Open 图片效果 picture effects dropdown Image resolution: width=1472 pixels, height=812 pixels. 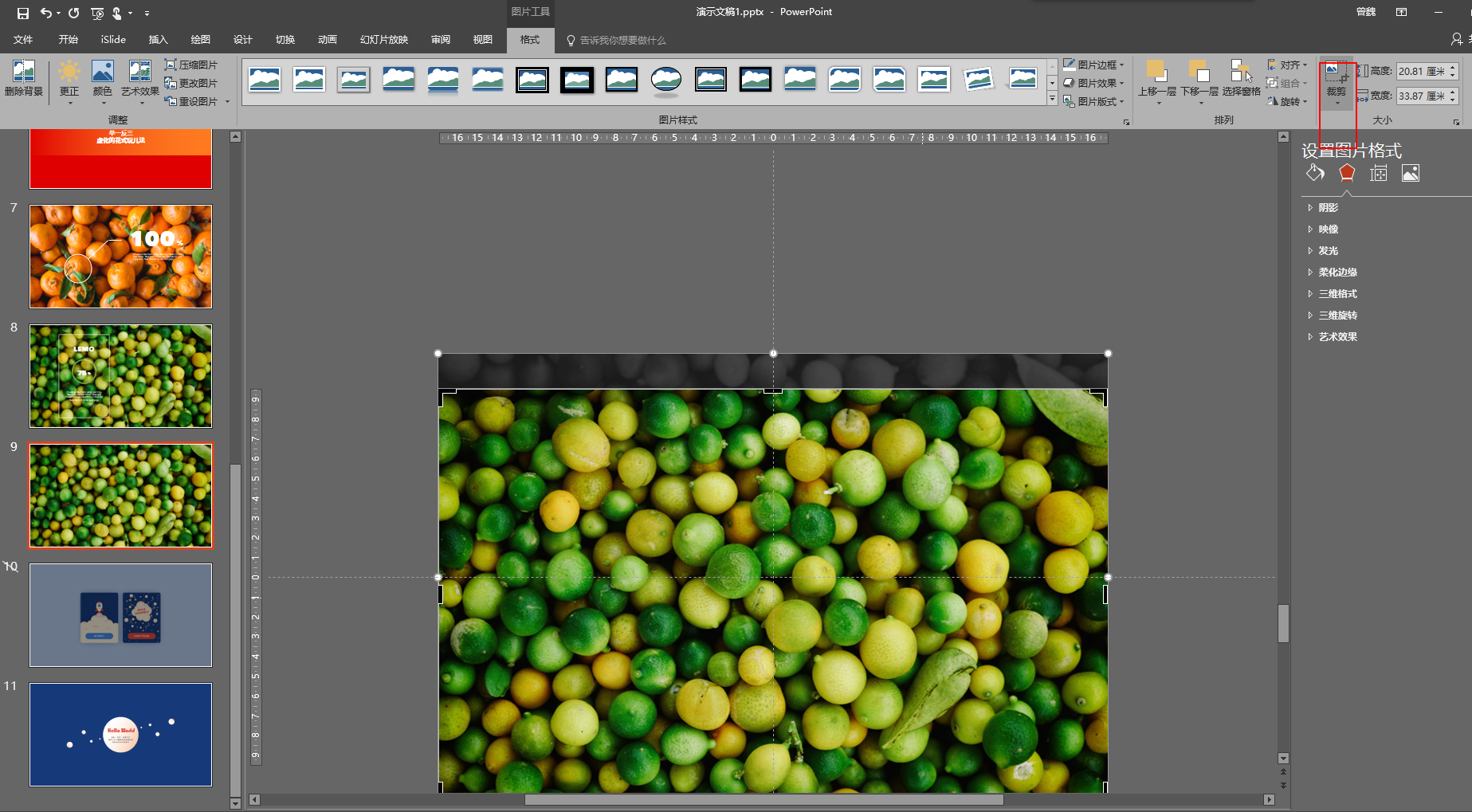pos(1093,83)
